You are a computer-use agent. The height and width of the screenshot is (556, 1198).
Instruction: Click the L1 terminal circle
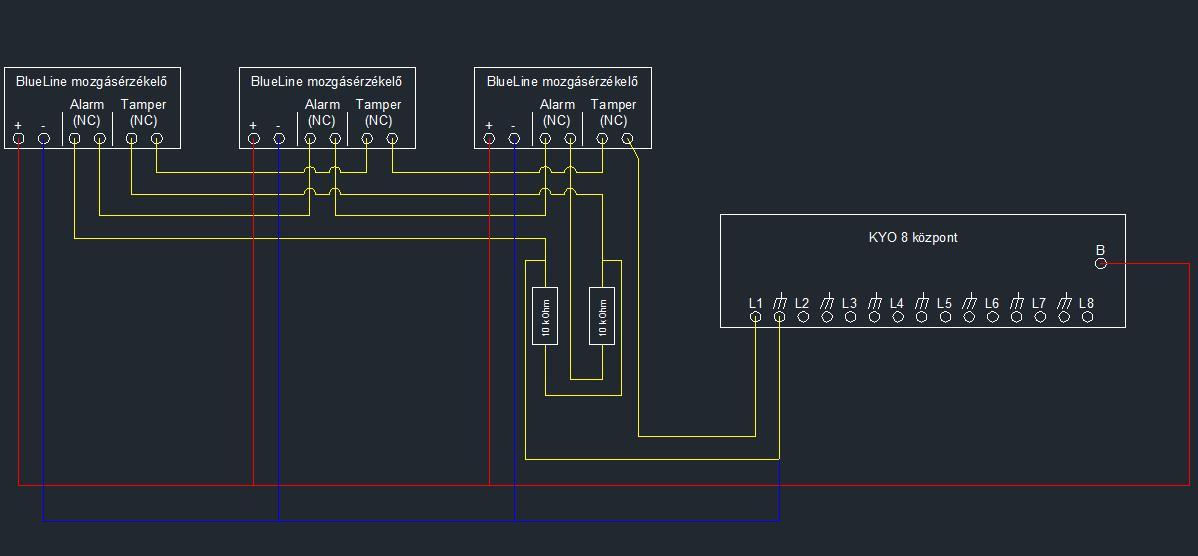756,316
